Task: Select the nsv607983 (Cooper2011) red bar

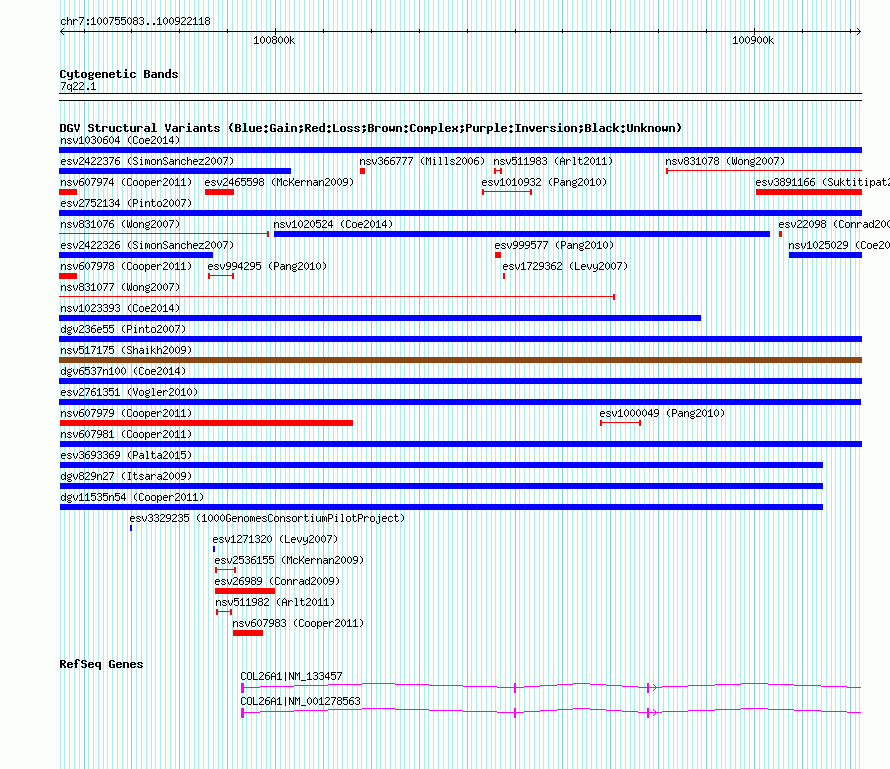Action: (247, 633)
